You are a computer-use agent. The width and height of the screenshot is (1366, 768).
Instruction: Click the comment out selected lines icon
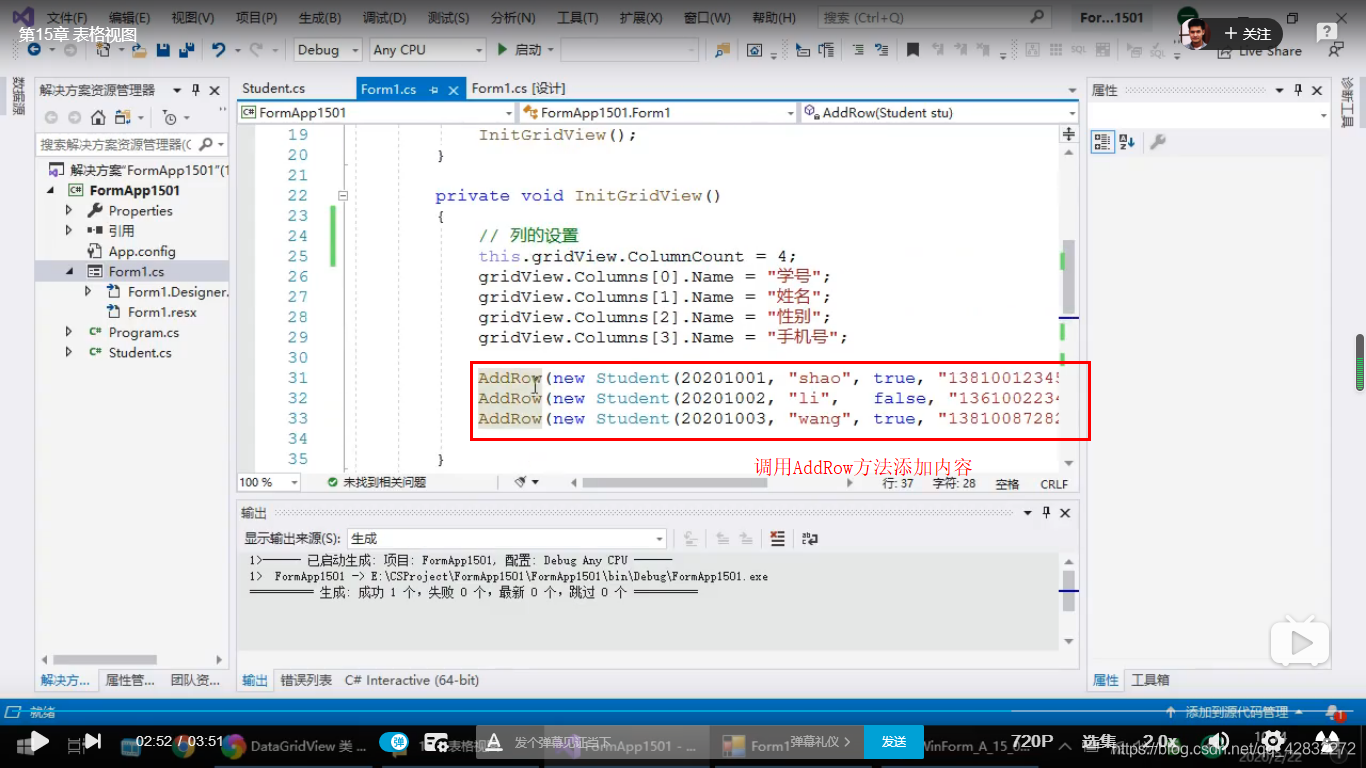click(x=857, y=50)
